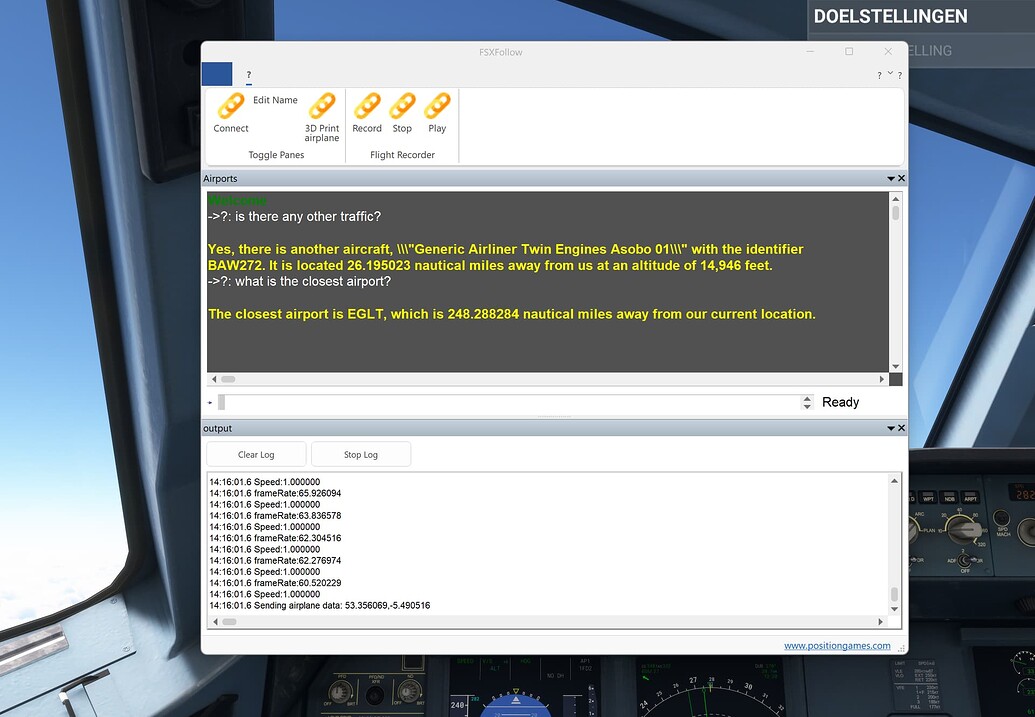
Task: Select the ? ribbon tab
Action: click(x=248, y=75)
